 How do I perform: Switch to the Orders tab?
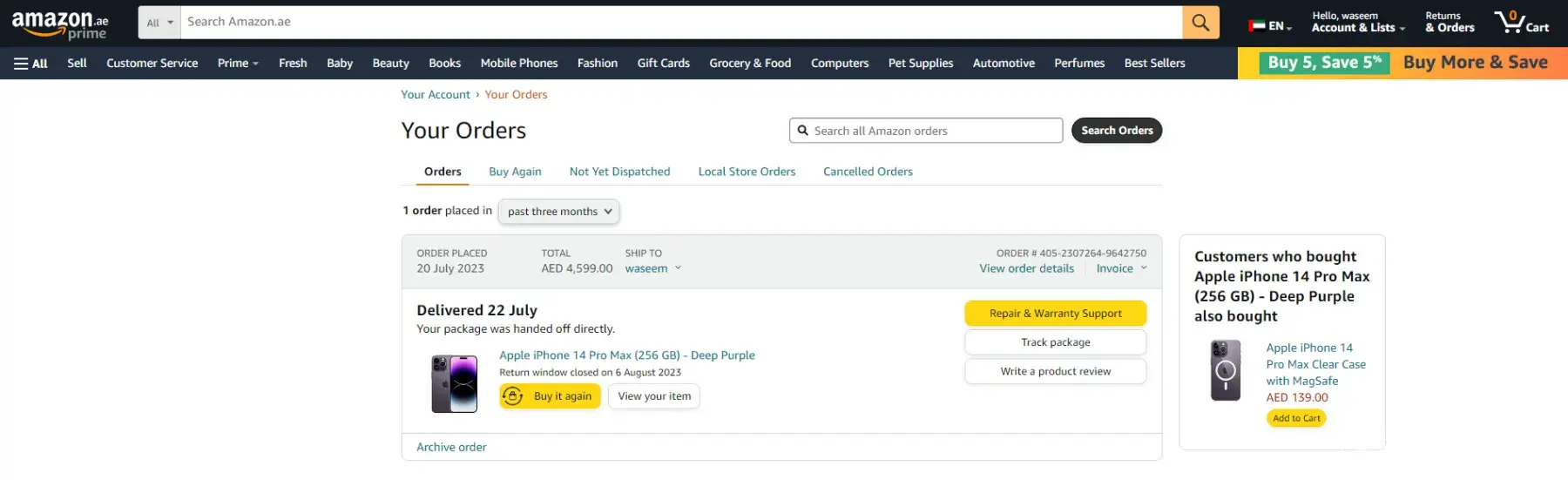click(443, 172)
